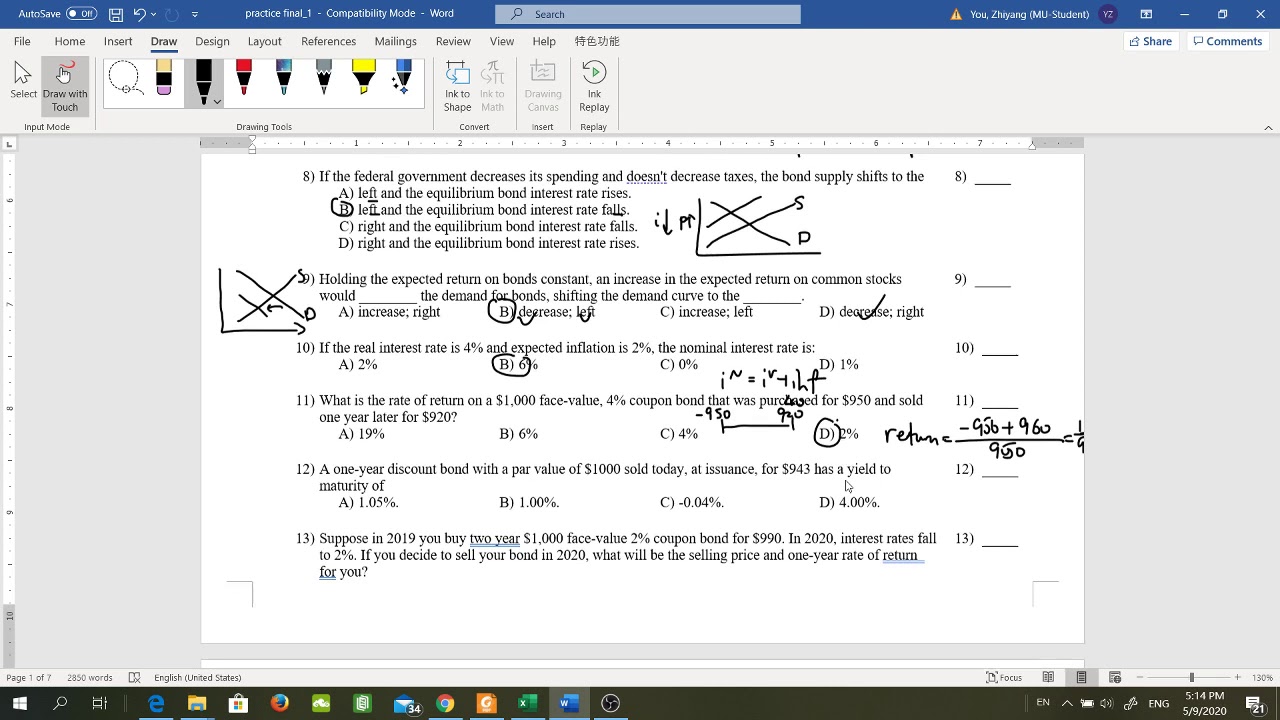This screenshot has height=720, width=1280.
Task: Open word count 2850 words
Action: [89, 678]
